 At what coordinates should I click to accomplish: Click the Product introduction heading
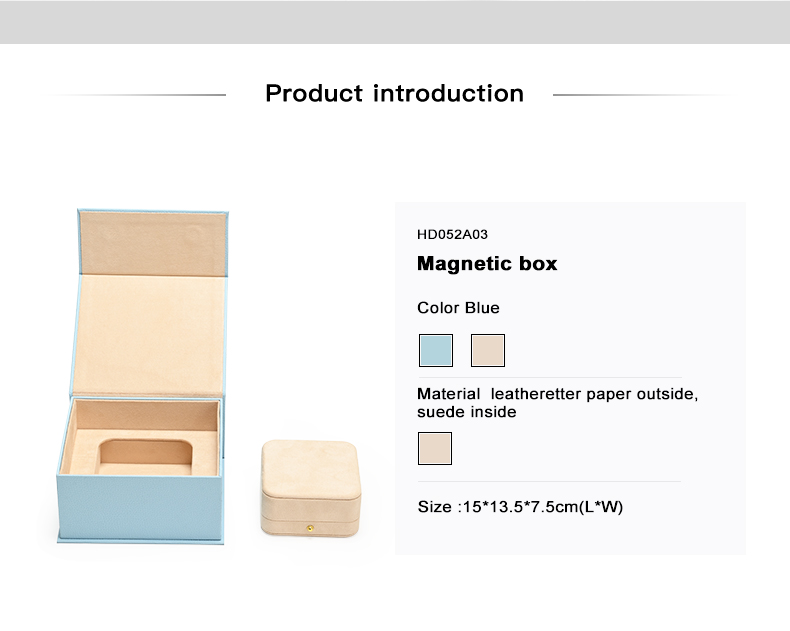click(x=394, y=94)
